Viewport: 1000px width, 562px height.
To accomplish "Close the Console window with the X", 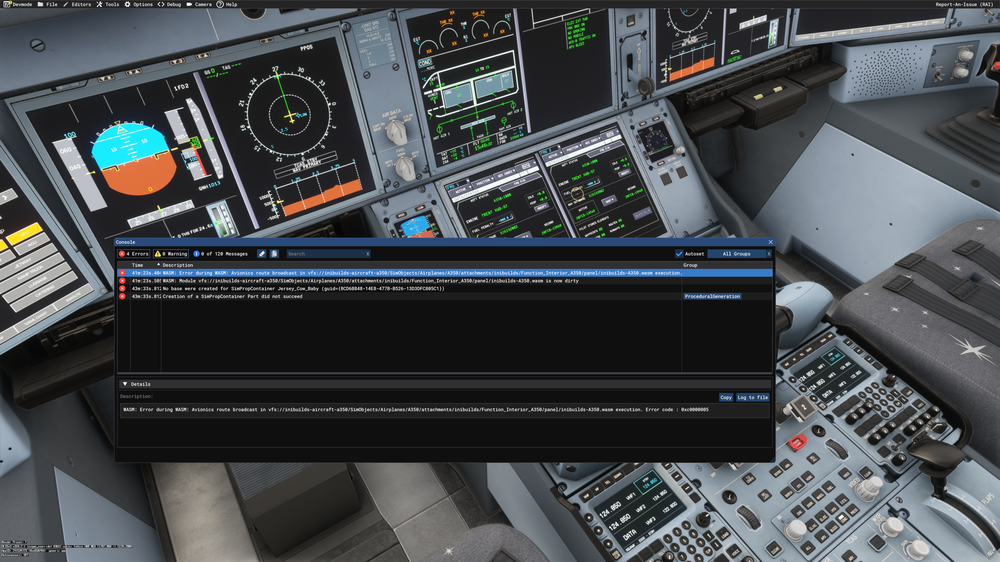I will click(770, 242).
